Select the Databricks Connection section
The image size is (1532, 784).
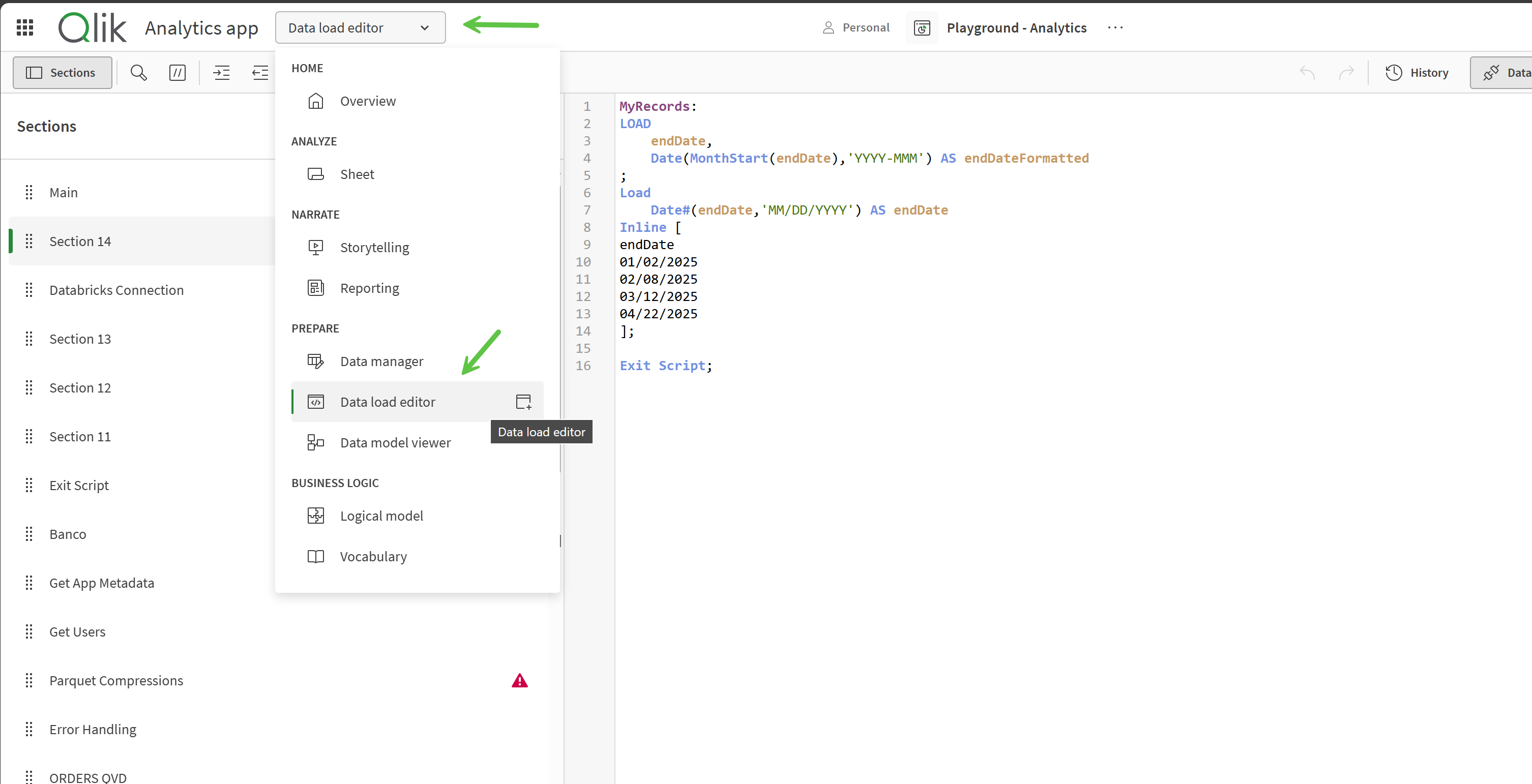[116, 290]
